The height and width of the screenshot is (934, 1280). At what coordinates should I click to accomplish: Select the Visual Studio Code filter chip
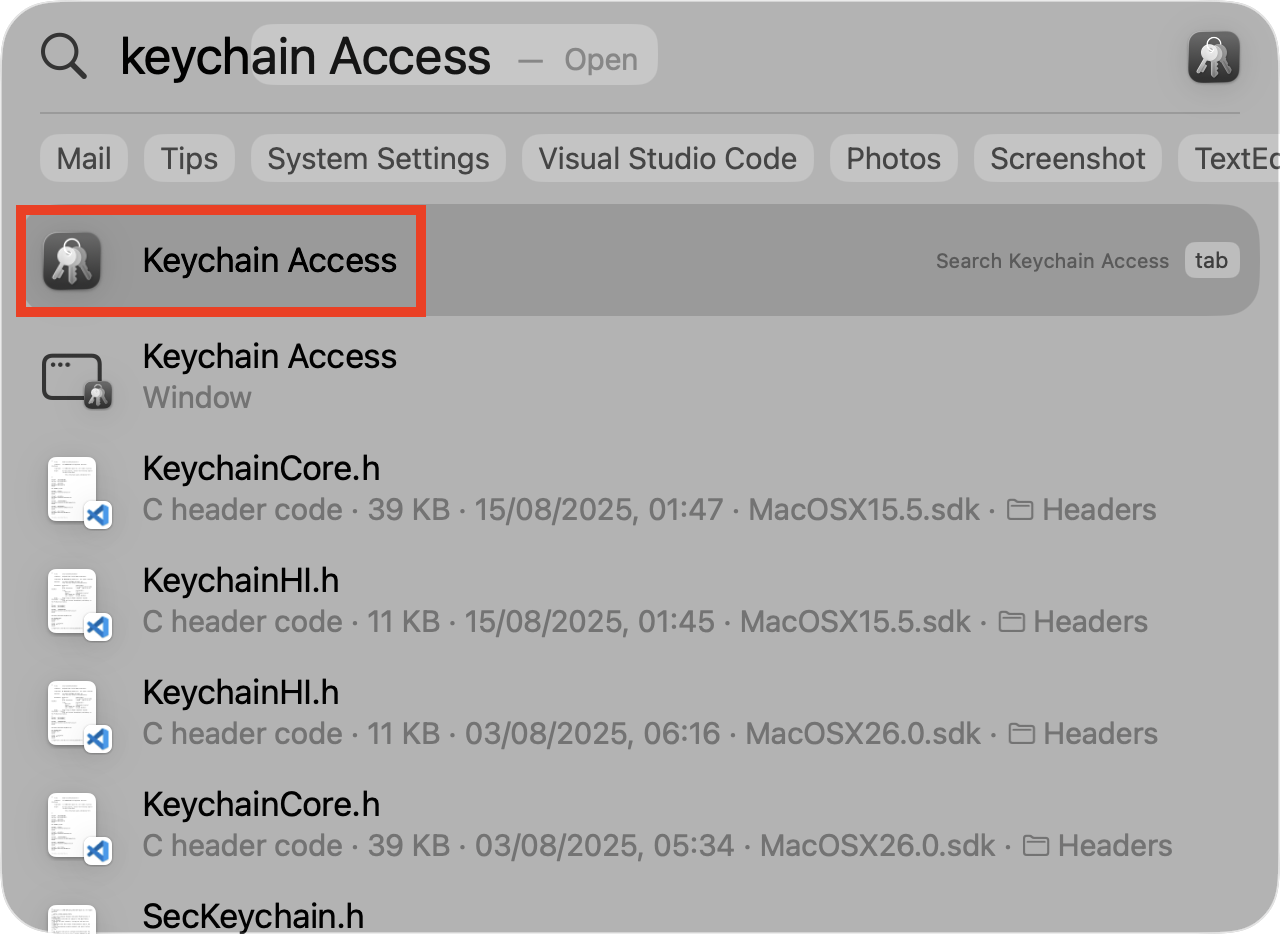pyautogui.click(x=667, y=158)
